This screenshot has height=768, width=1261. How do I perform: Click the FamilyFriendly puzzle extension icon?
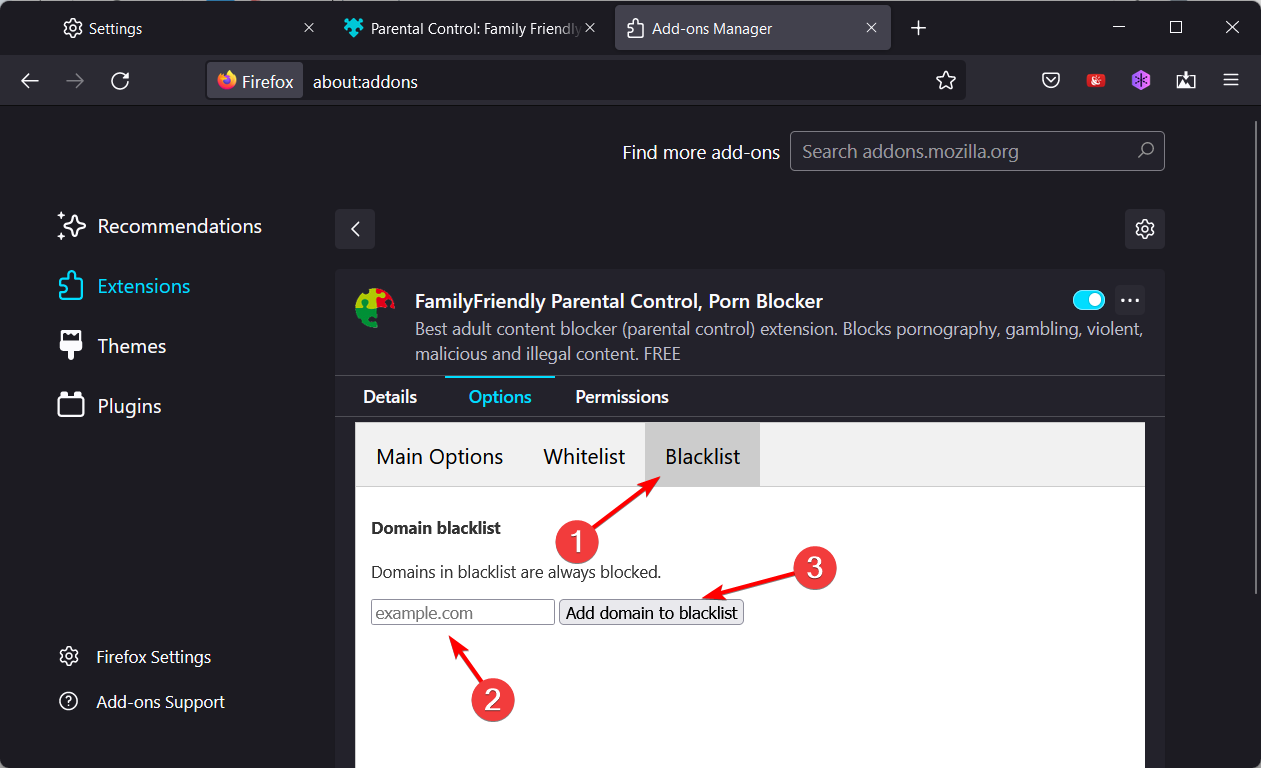[x=375, y=308]
